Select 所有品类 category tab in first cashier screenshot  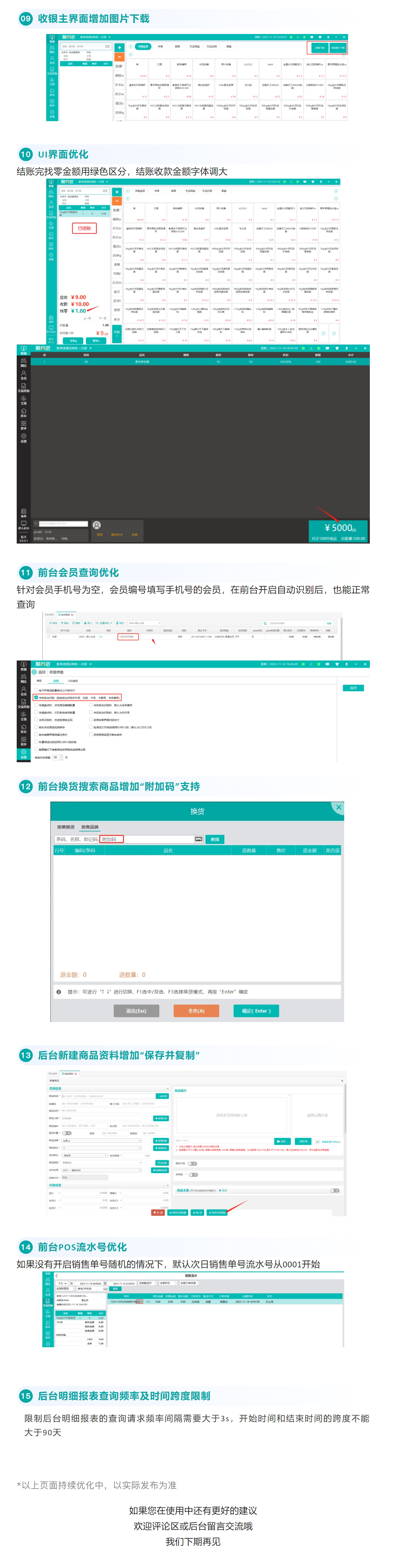143,46
